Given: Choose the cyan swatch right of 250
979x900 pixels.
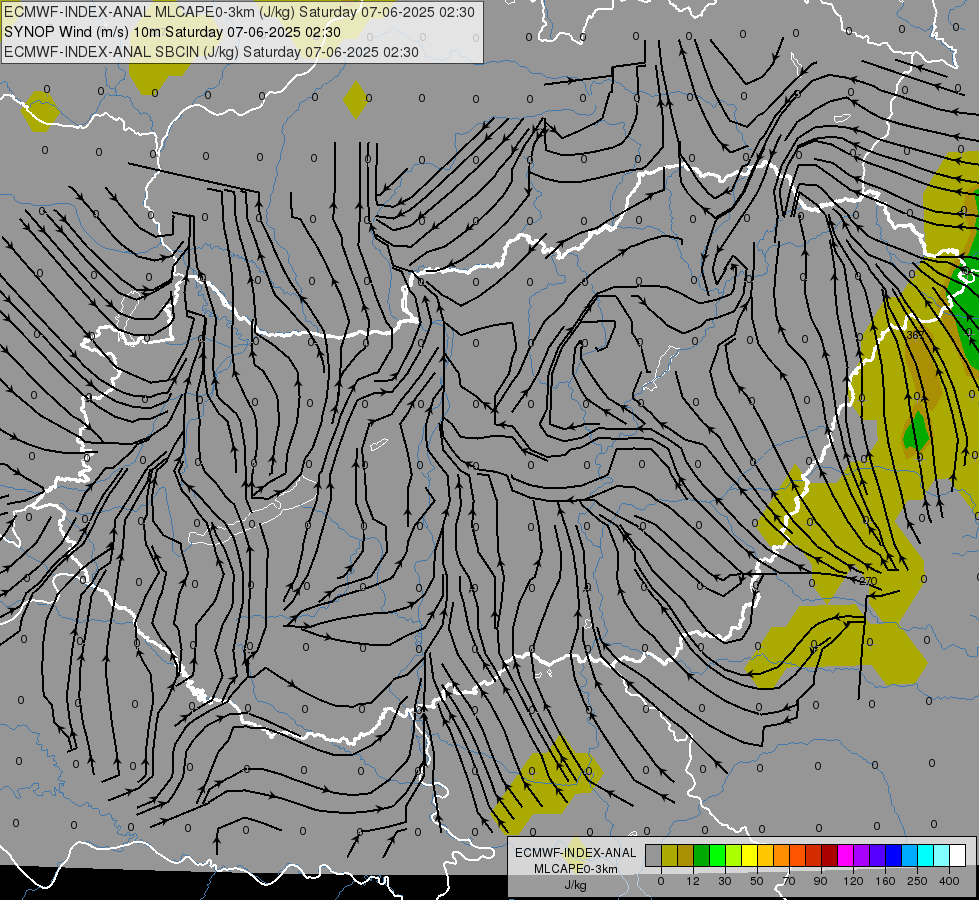Looking at the screenshot, I should 925,855.
